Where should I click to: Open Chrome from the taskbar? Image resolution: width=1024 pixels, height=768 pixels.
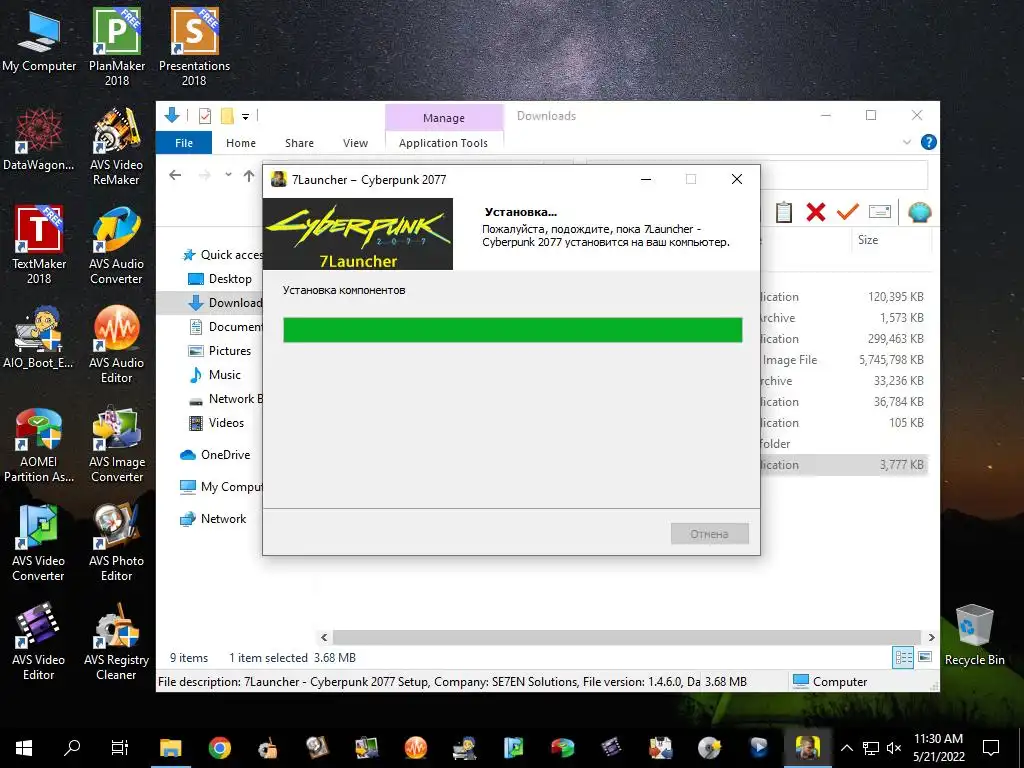coord(219,748)
